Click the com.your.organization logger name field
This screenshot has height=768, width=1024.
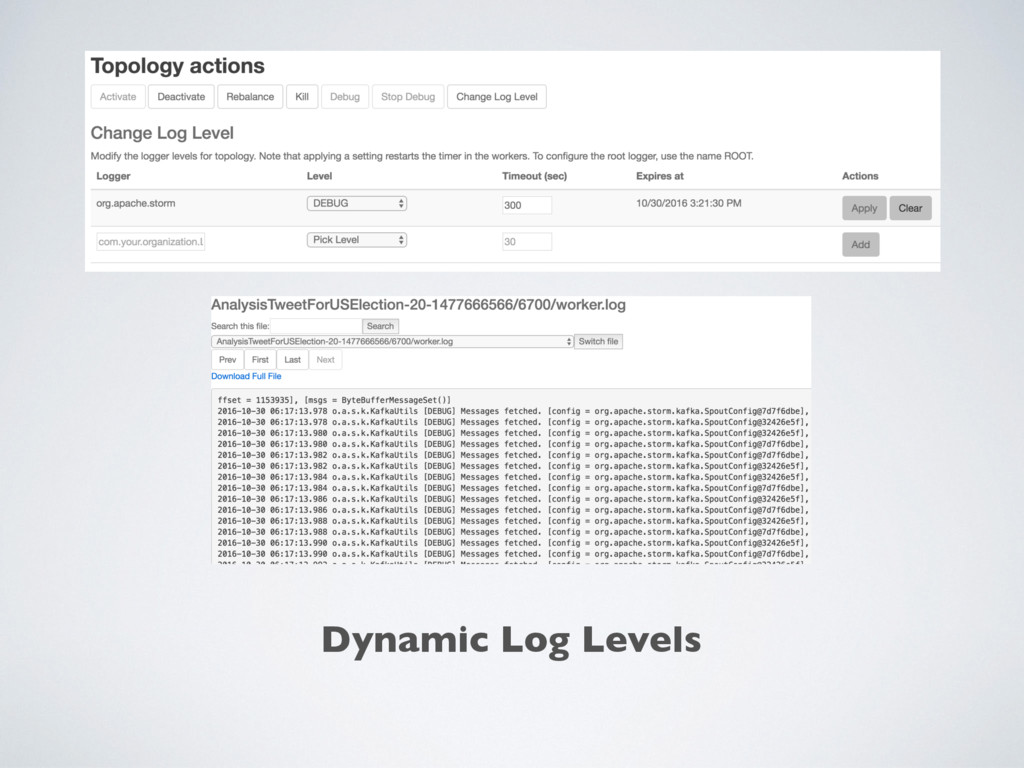(x=150, y=241)
